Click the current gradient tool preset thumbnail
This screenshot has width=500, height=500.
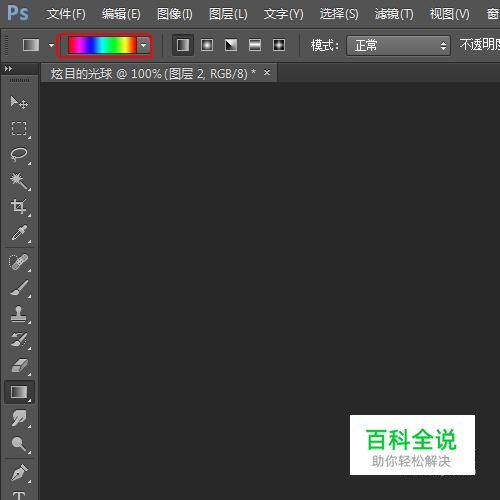pos(31,45)
